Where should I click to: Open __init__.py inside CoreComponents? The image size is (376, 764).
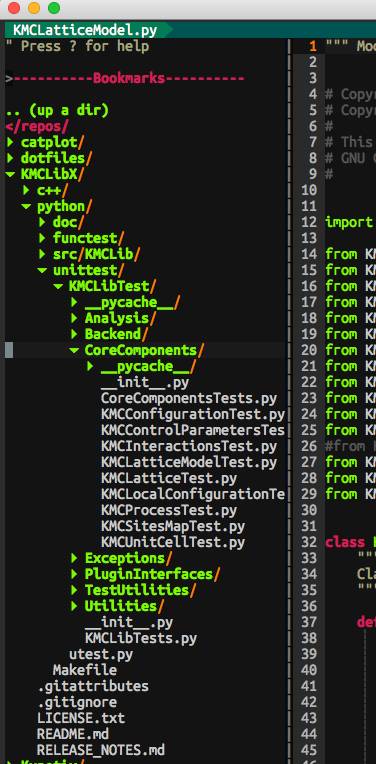(x=145, y=382)
